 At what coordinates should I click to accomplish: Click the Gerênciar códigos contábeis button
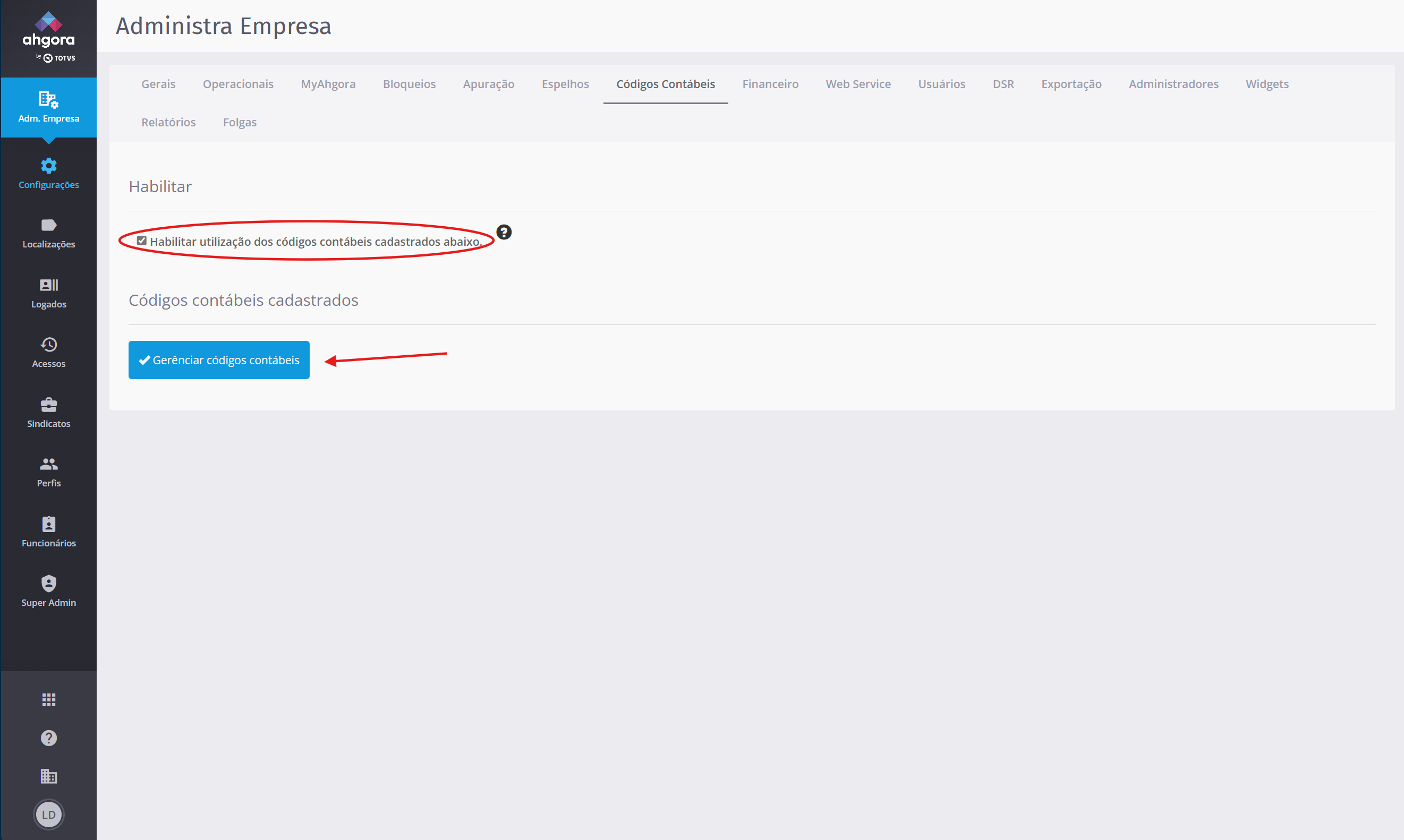[219, 360]
